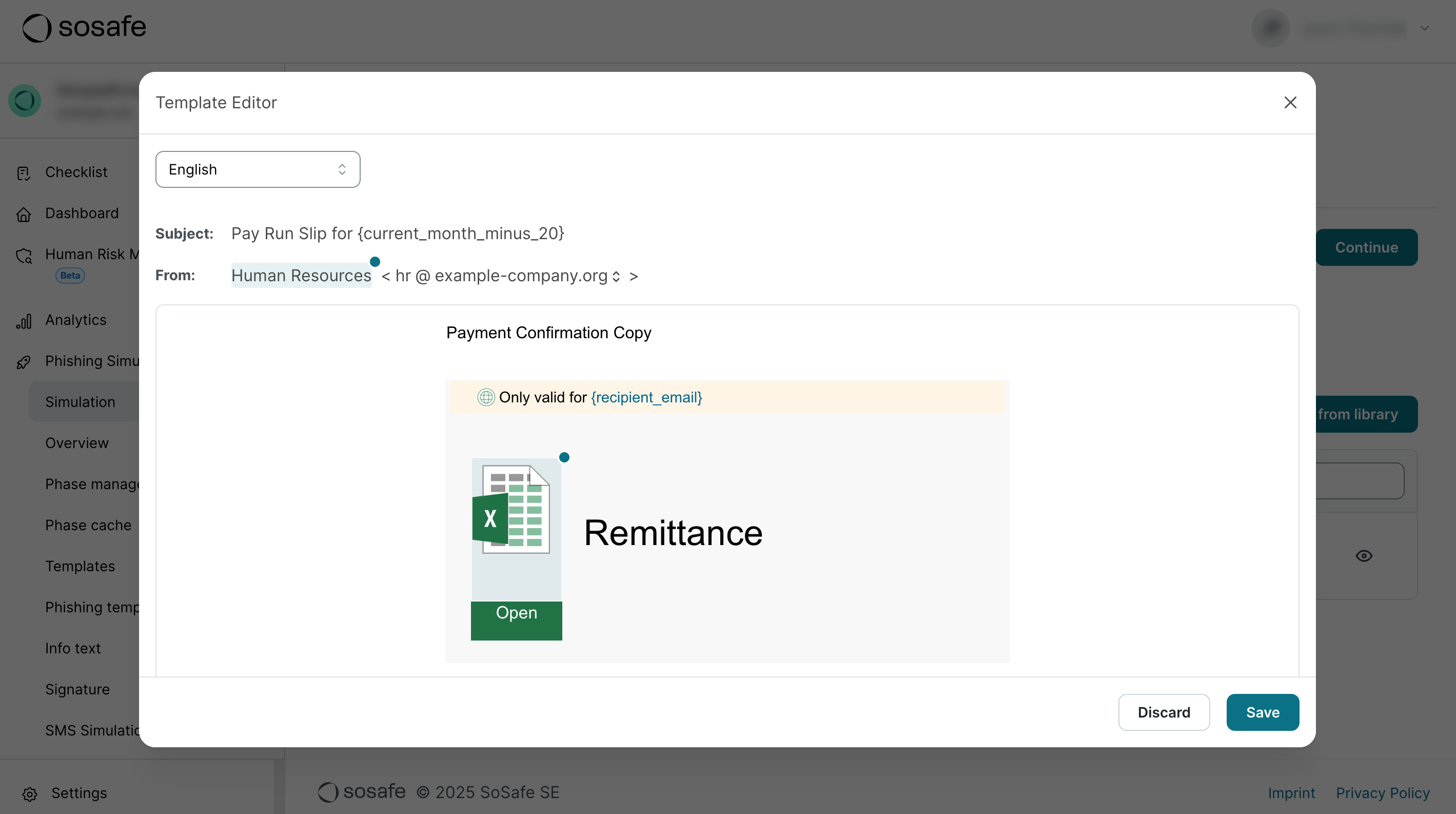1456x814 pixels.
Task: Click the SoSafe logo
Action: pos(83,27)
